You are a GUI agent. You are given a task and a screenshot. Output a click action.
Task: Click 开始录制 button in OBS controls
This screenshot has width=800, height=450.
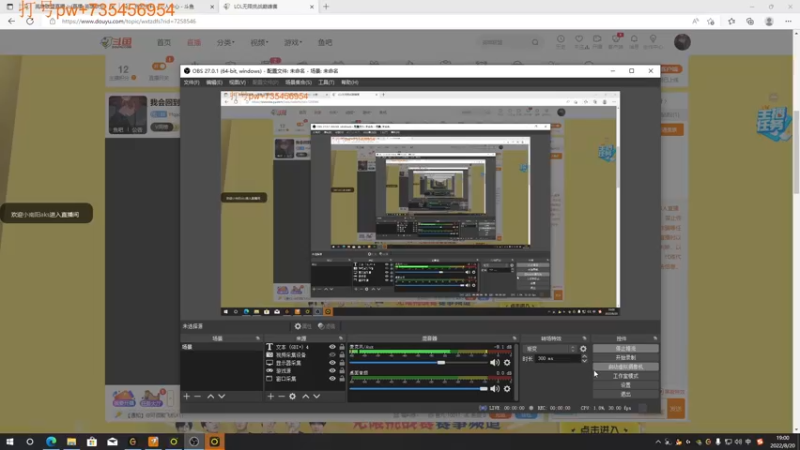pos(626,358)
